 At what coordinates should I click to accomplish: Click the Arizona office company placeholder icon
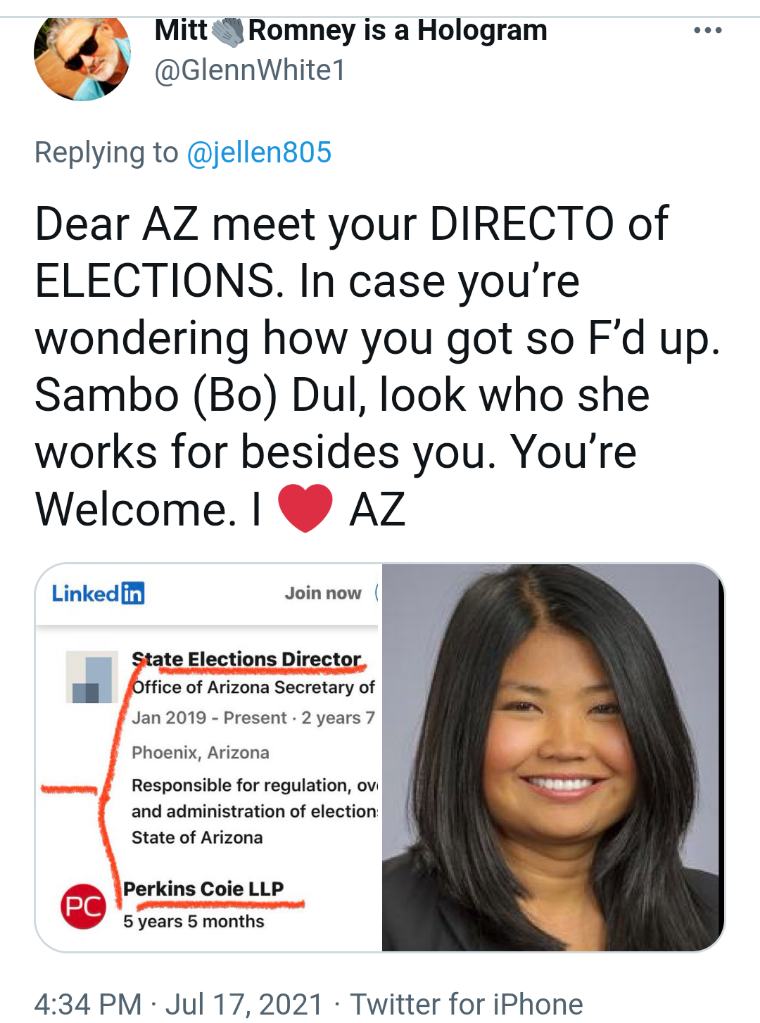tap(92, 677)
